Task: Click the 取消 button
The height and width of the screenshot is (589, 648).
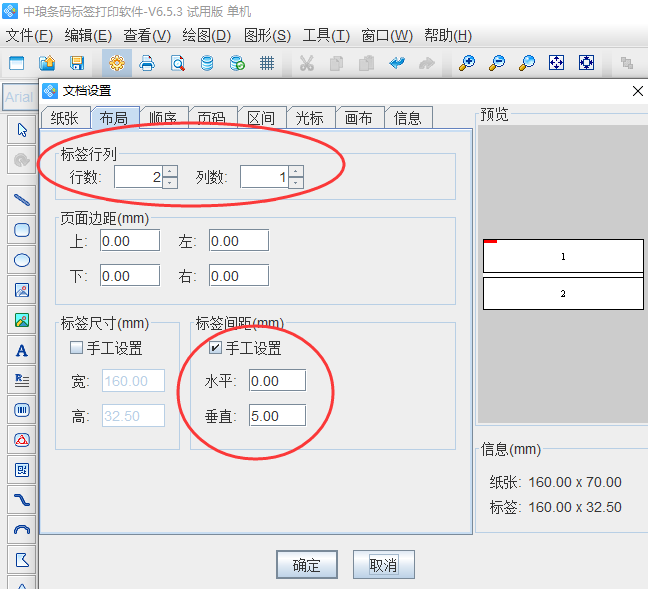Action: [x=383, y=565]
